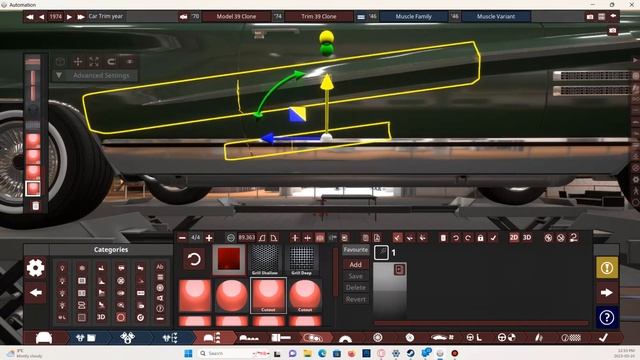Select the move gizmo crosshair tool
This screenshot has width=640, height=360.
click(x=78, y=62)
